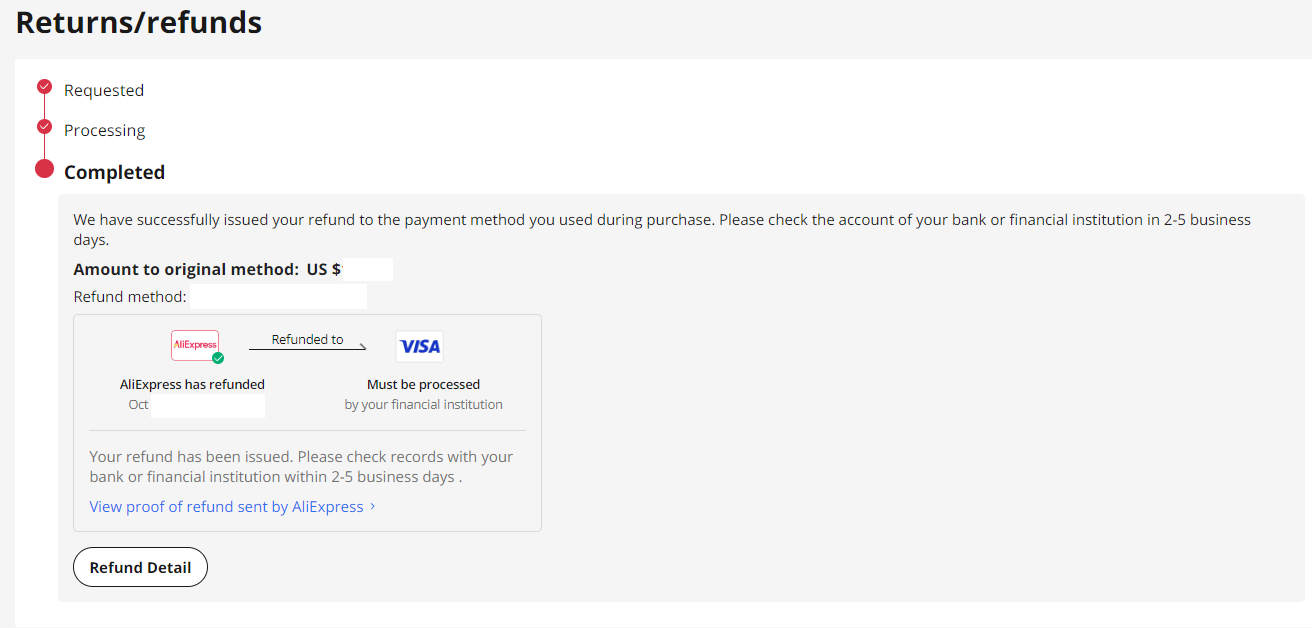1312x628 pixels.
Task: Open the Refund Detail button
Action: 140,567
